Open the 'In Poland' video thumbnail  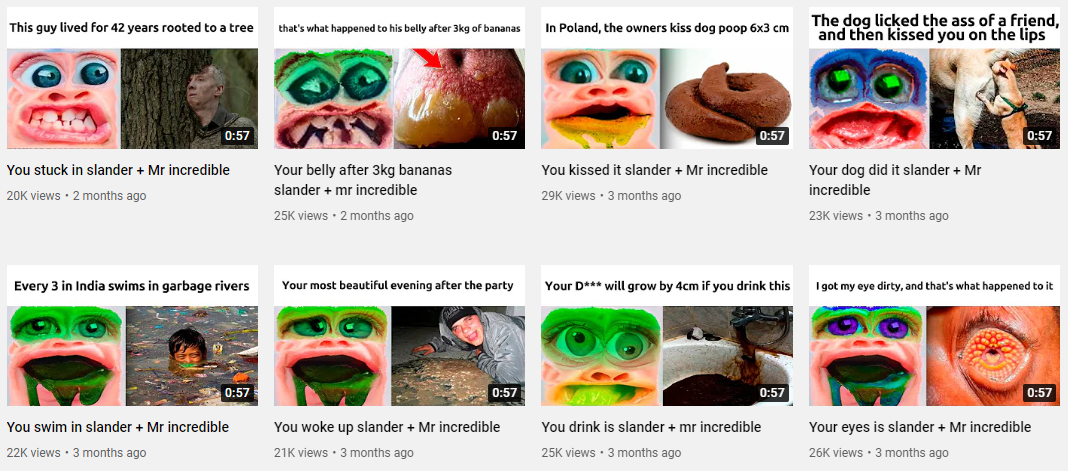(667, 78)
